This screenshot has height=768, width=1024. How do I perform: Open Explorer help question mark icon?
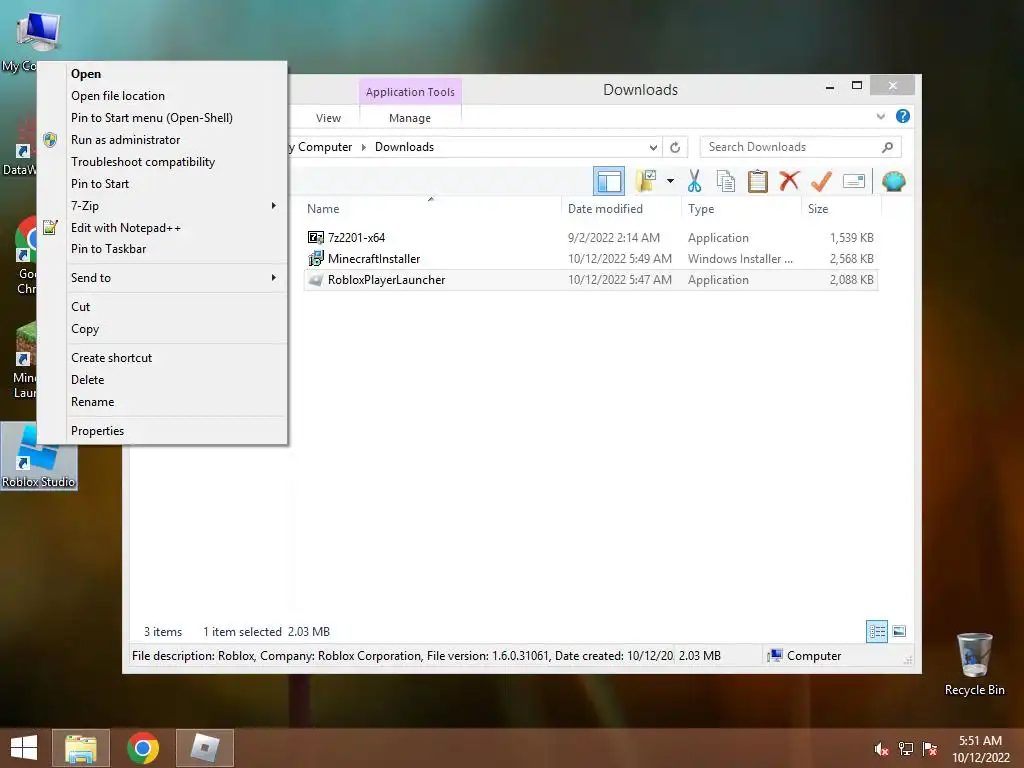tap(903, 116)
